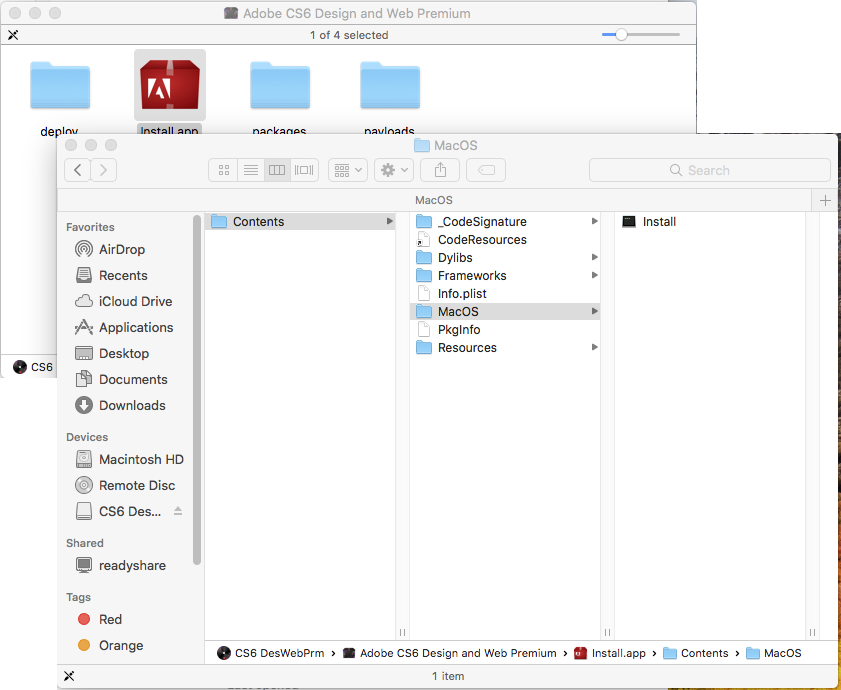Open Recents in the sidebar
This screenshot has width=841, height=690.
click(122, 275)
